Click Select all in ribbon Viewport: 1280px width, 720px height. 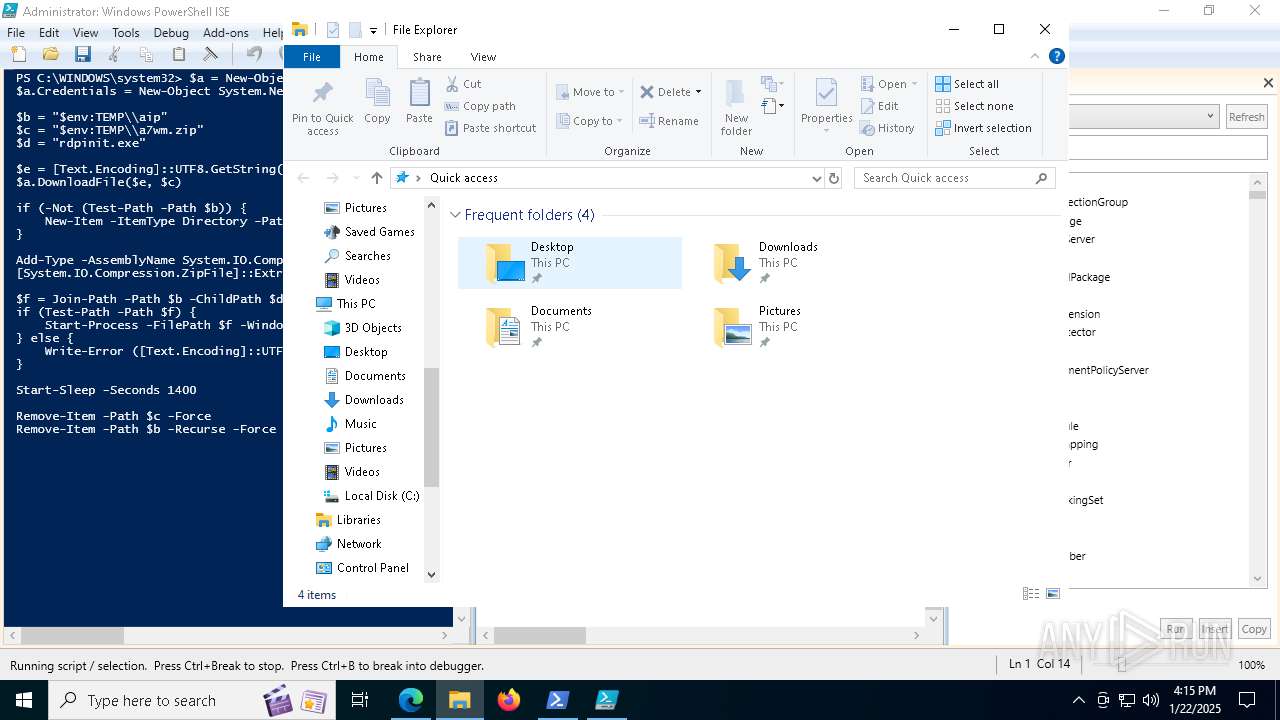click(x=967, y=84)
